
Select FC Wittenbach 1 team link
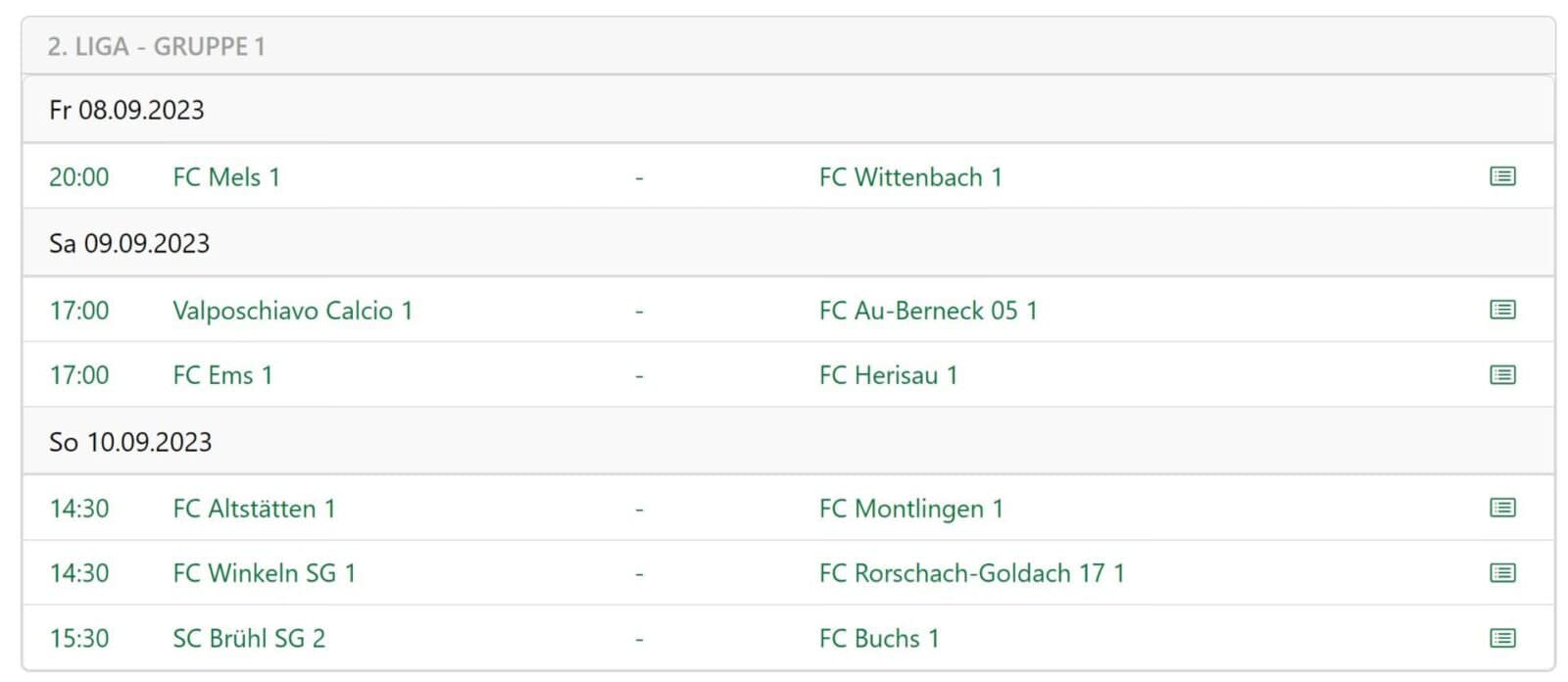point(910,177)
